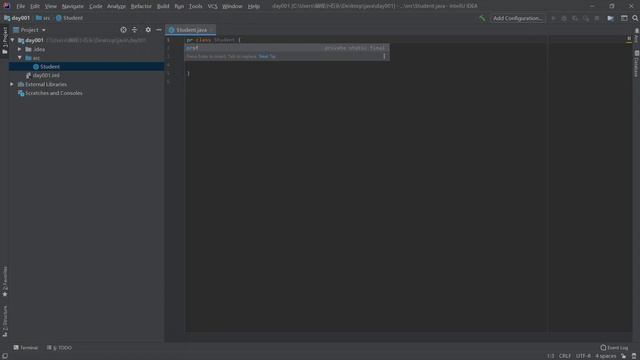This screenshot has width=640, height=360.
Task: Select the day001.iml file
Action: [x=42, y=76]
